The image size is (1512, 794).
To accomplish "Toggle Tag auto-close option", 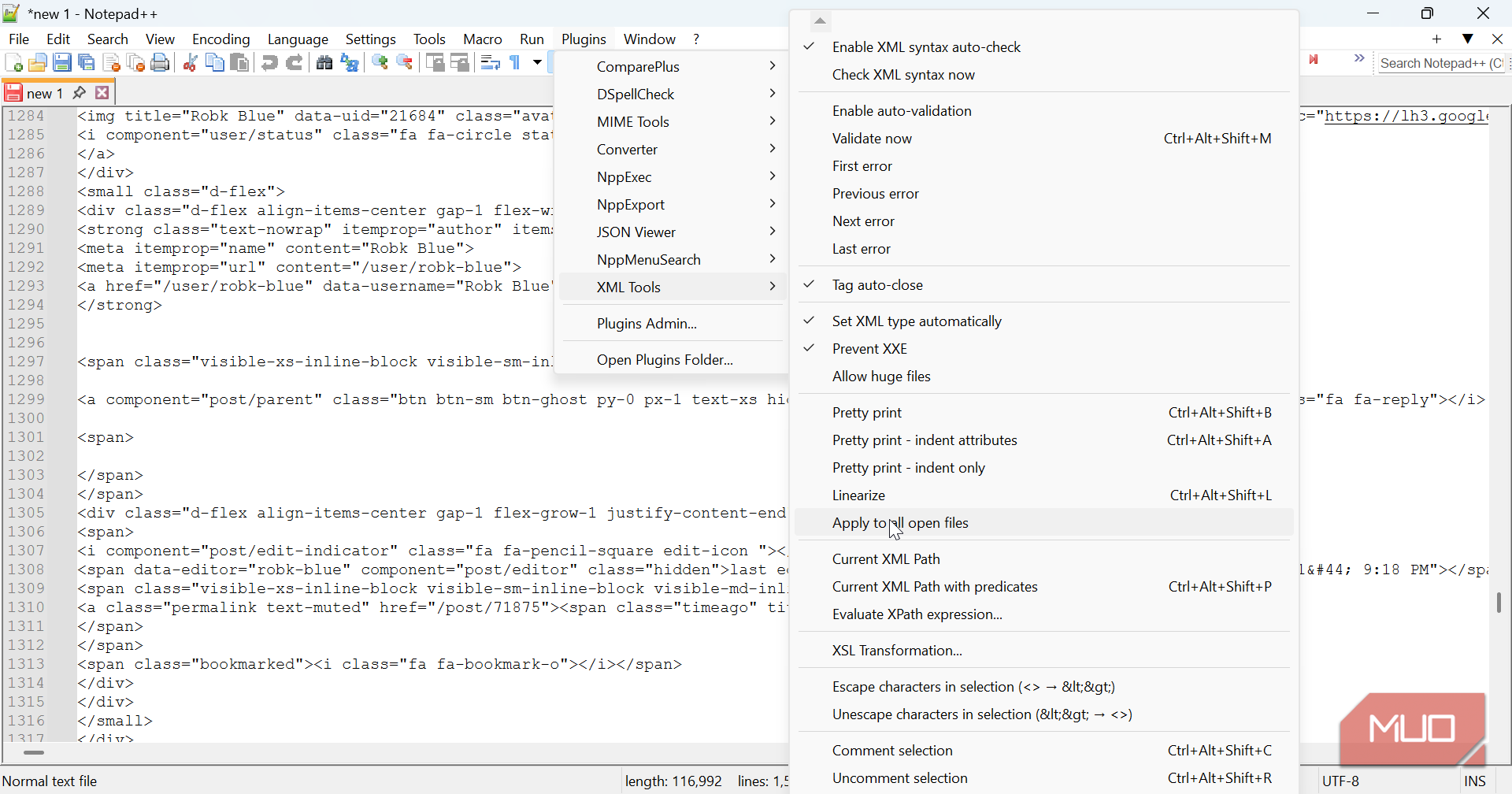I will pos(1043,285).
